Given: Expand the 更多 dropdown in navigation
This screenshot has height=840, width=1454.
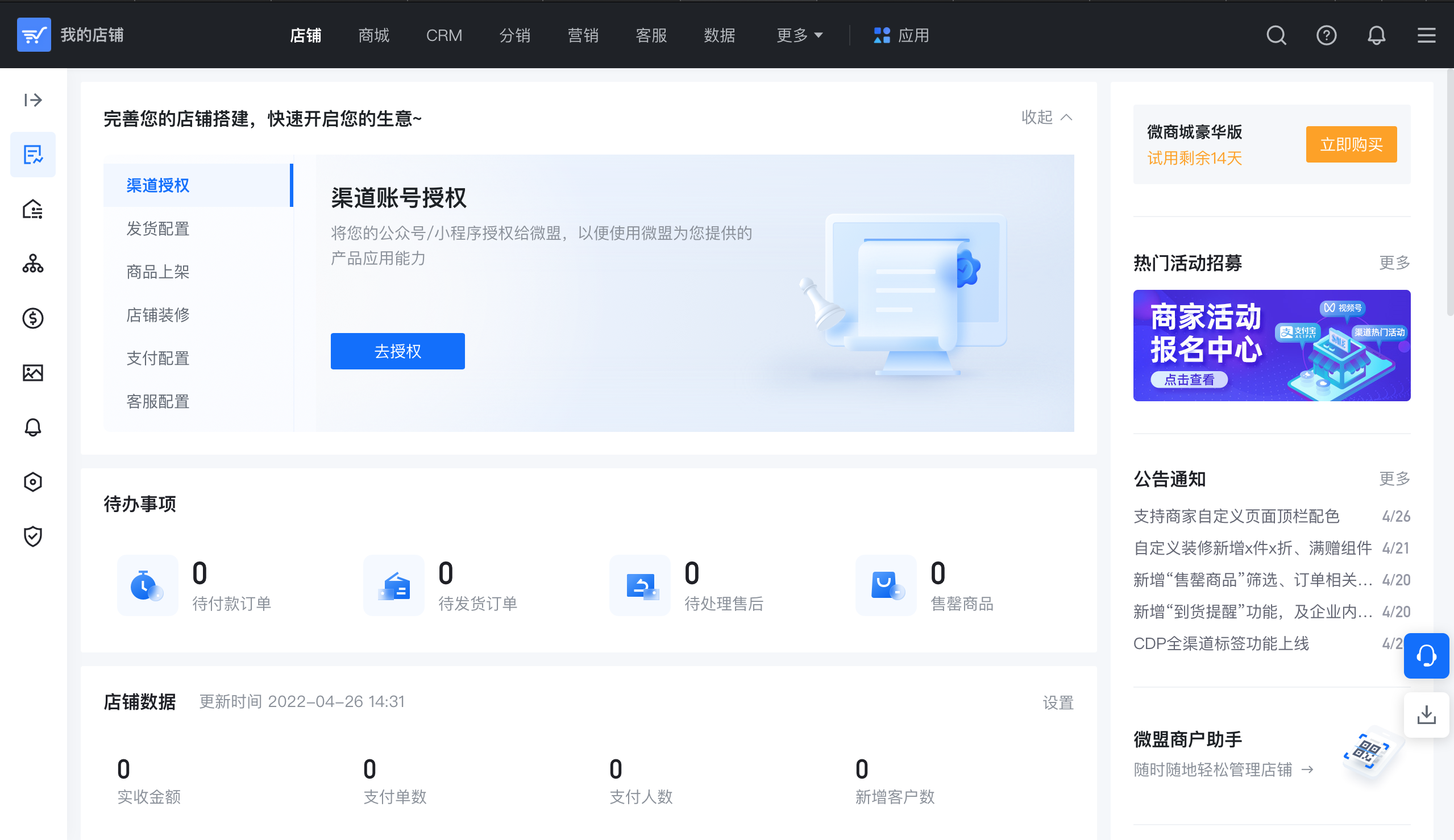Looking at the screenshot, I should click(x=799, y=36).
